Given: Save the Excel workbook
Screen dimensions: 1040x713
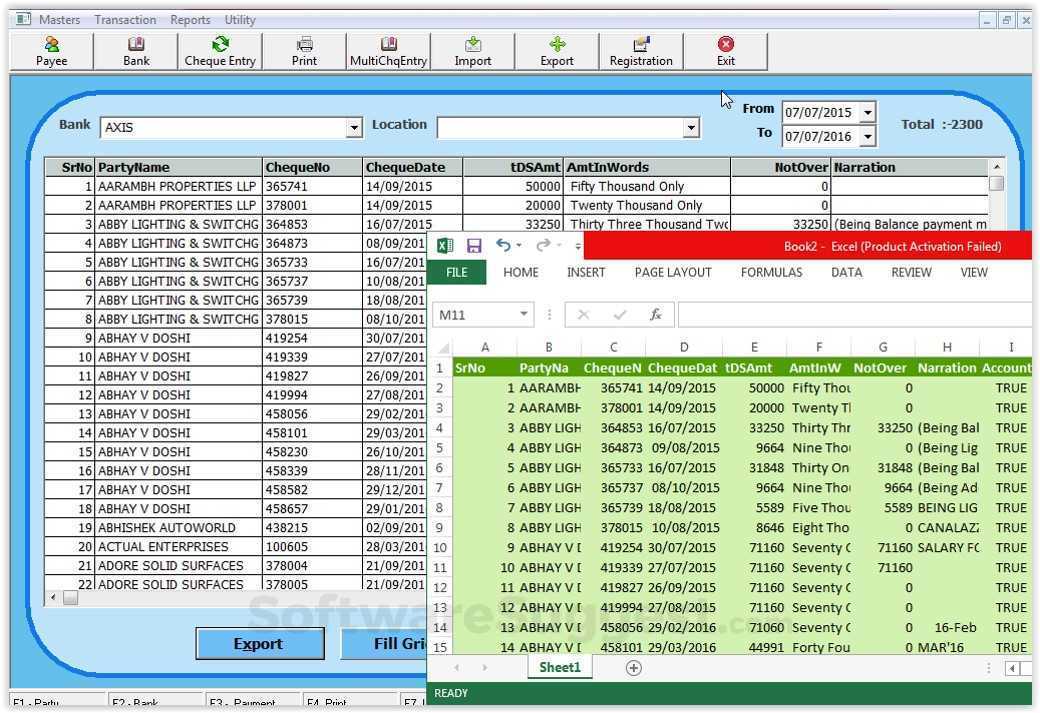Looking at the screenshot, I should pyautogui.click(x=474, y=245).
